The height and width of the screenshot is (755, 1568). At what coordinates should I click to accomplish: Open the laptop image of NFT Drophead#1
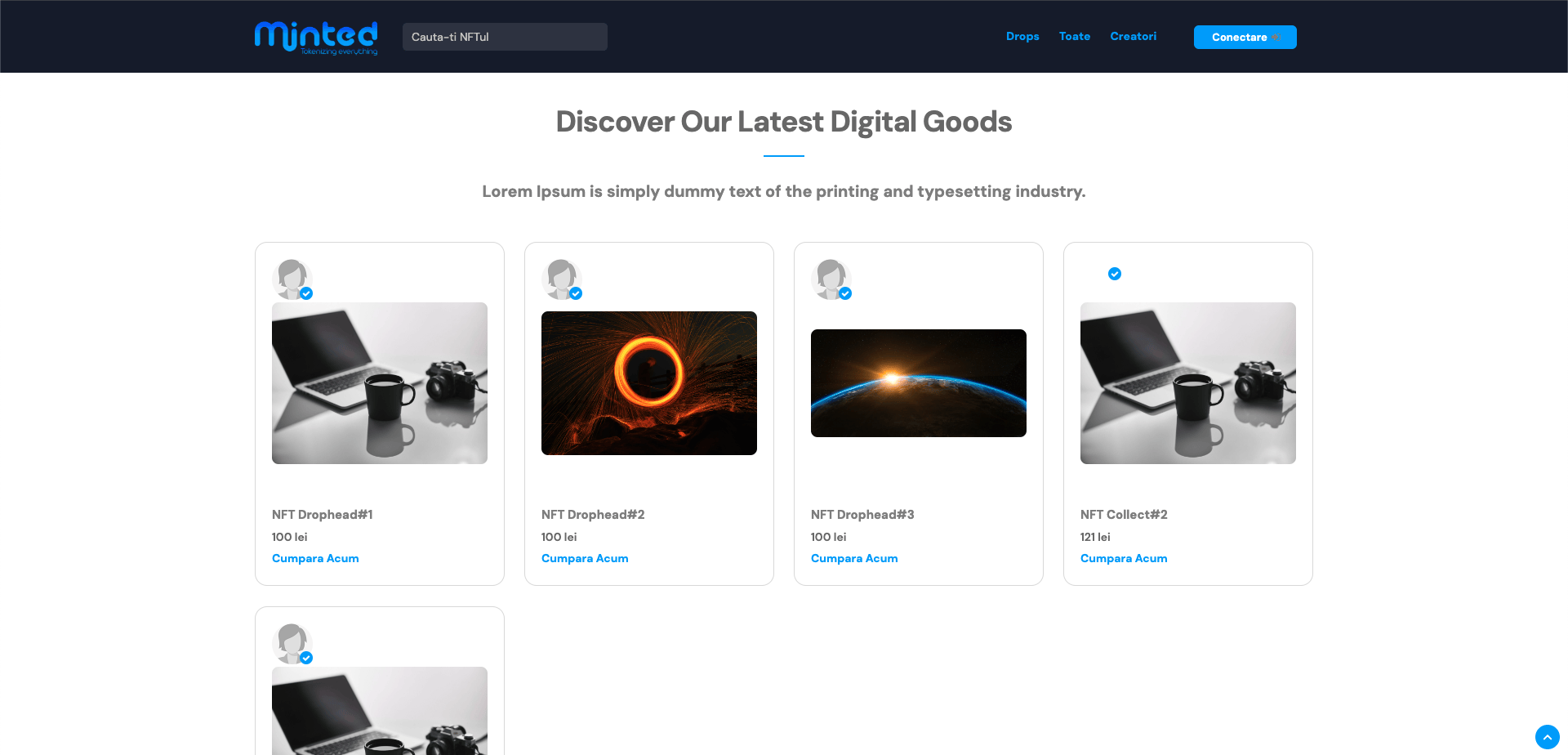pos(380,383)
